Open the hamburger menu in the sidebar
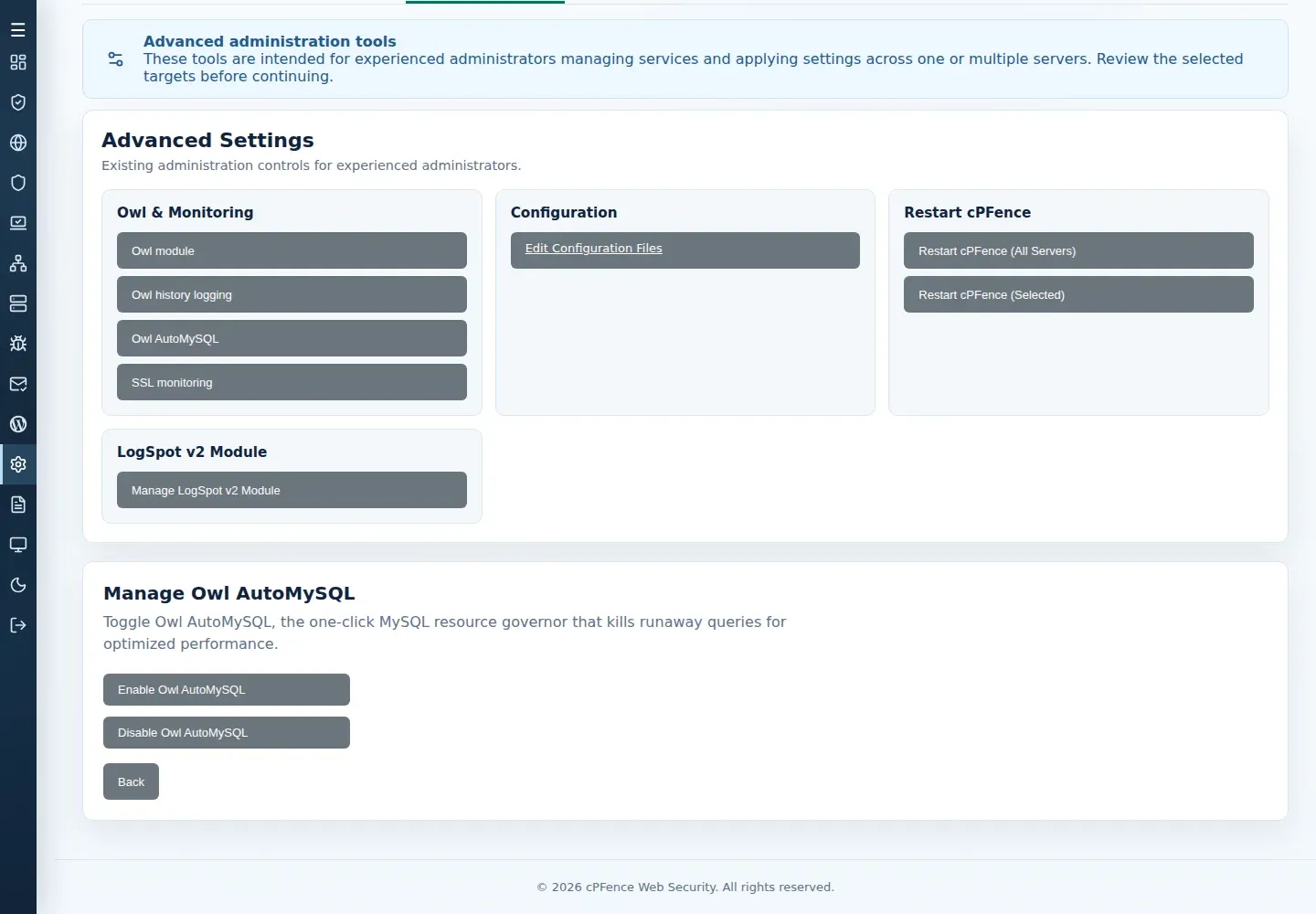 pos(18,30)
